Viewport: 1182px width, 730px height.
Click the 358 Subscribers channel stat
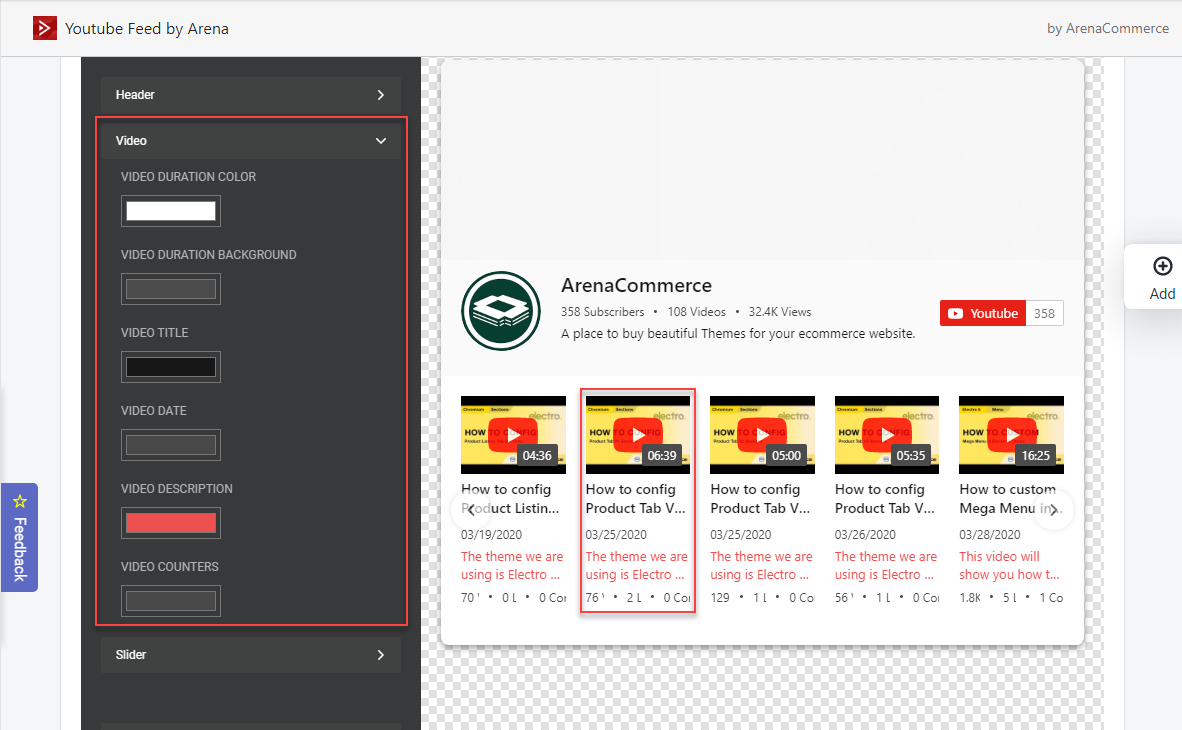pyautogui.click(x=602, y=311)
